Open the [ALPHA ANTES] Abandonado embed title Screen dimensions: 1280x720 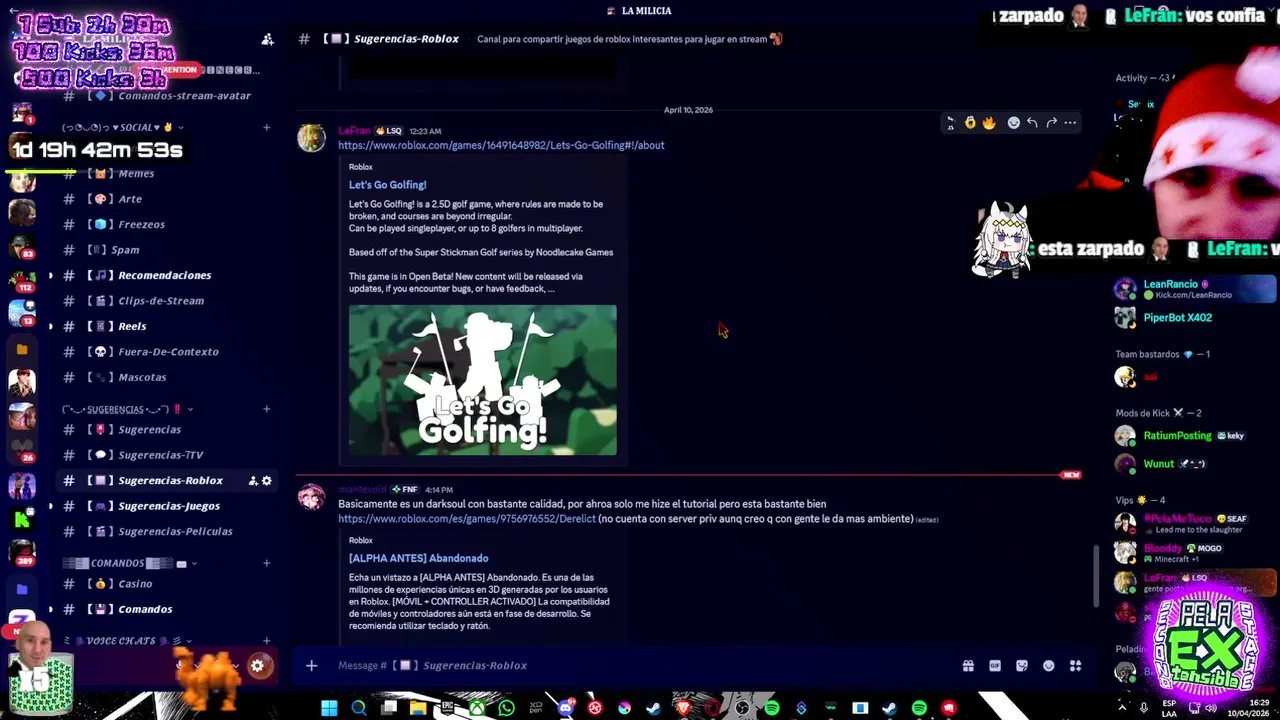(x=418, y=558)
